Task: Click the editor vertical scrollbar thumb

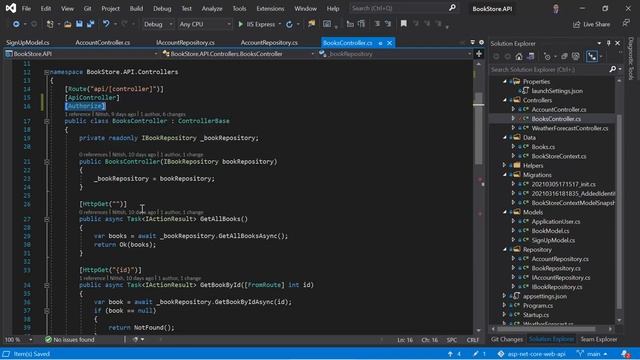Action: pyautogui.click(x=479, y=129)
